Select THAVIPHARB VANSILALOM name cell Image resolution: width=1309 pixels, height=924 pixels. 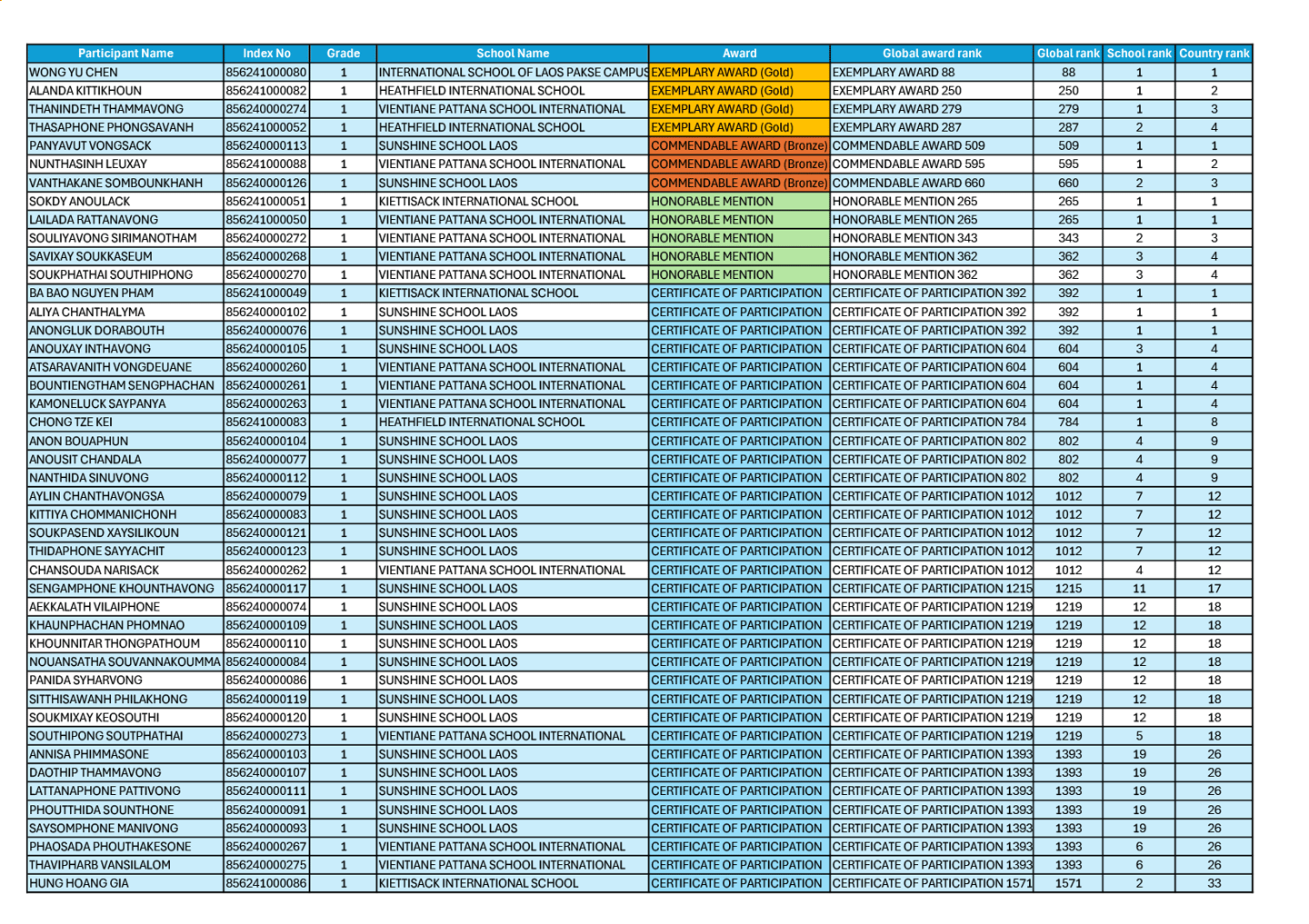125,865
